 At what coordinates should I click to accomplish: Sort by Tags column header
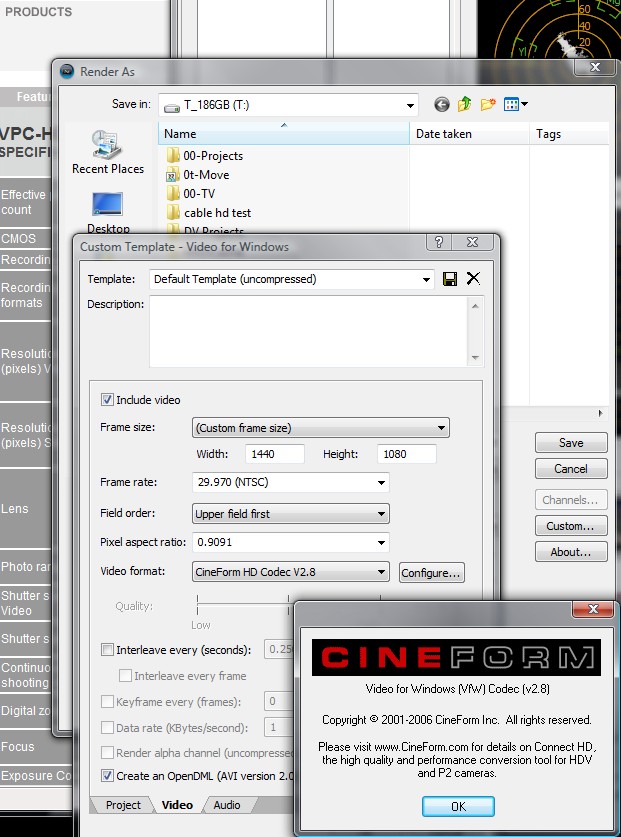coord(569,134)
